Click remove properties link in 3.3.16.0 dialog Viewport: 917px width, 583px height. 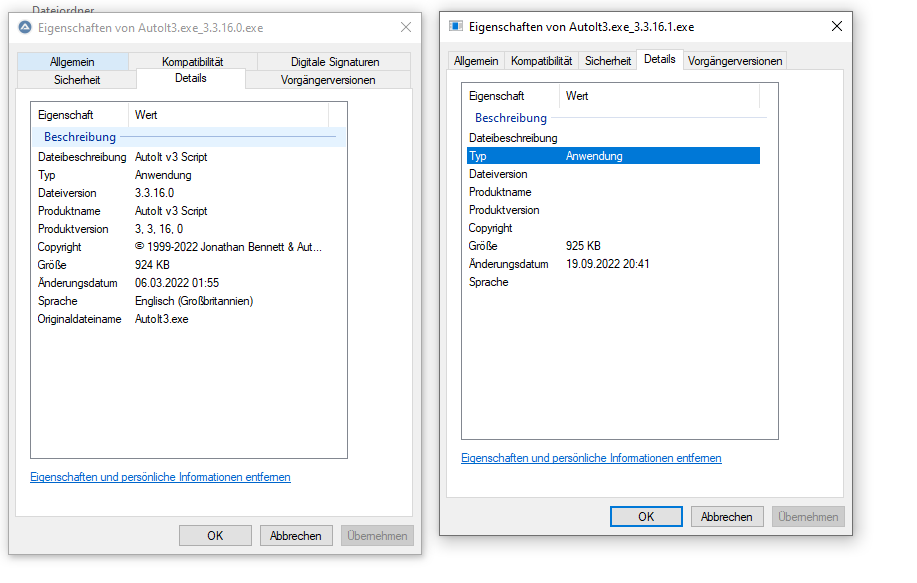(160, 477)
